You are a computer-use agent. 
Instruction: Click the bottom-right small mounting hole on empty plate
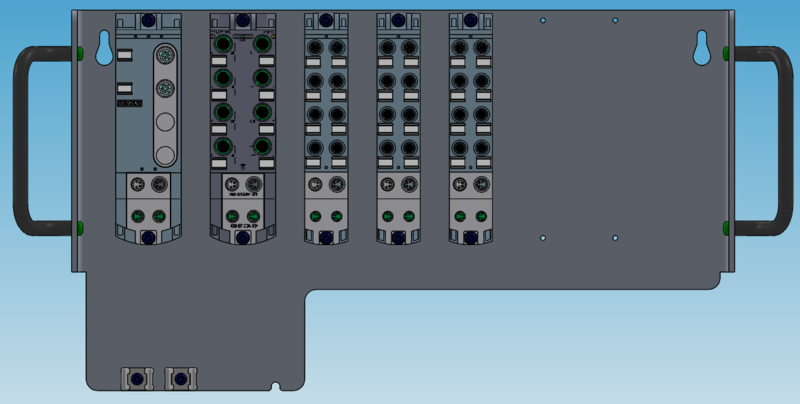click(x=615, y=238)
